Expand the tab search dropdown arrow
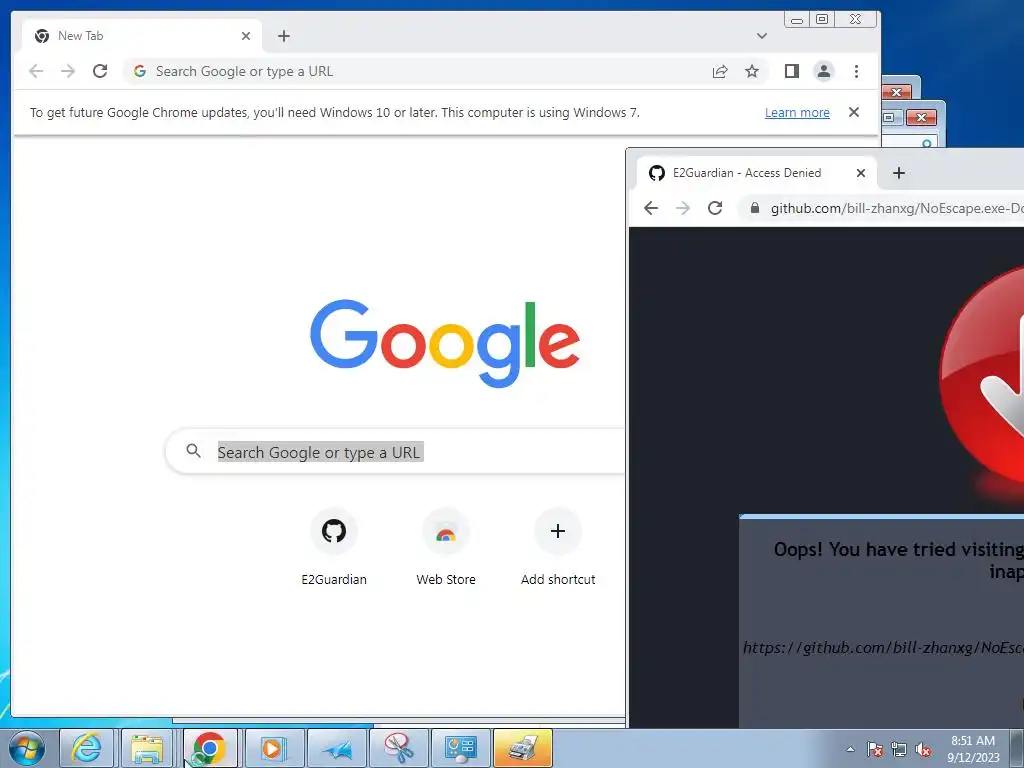This screenshot has height=768, width=1024. 761,36
